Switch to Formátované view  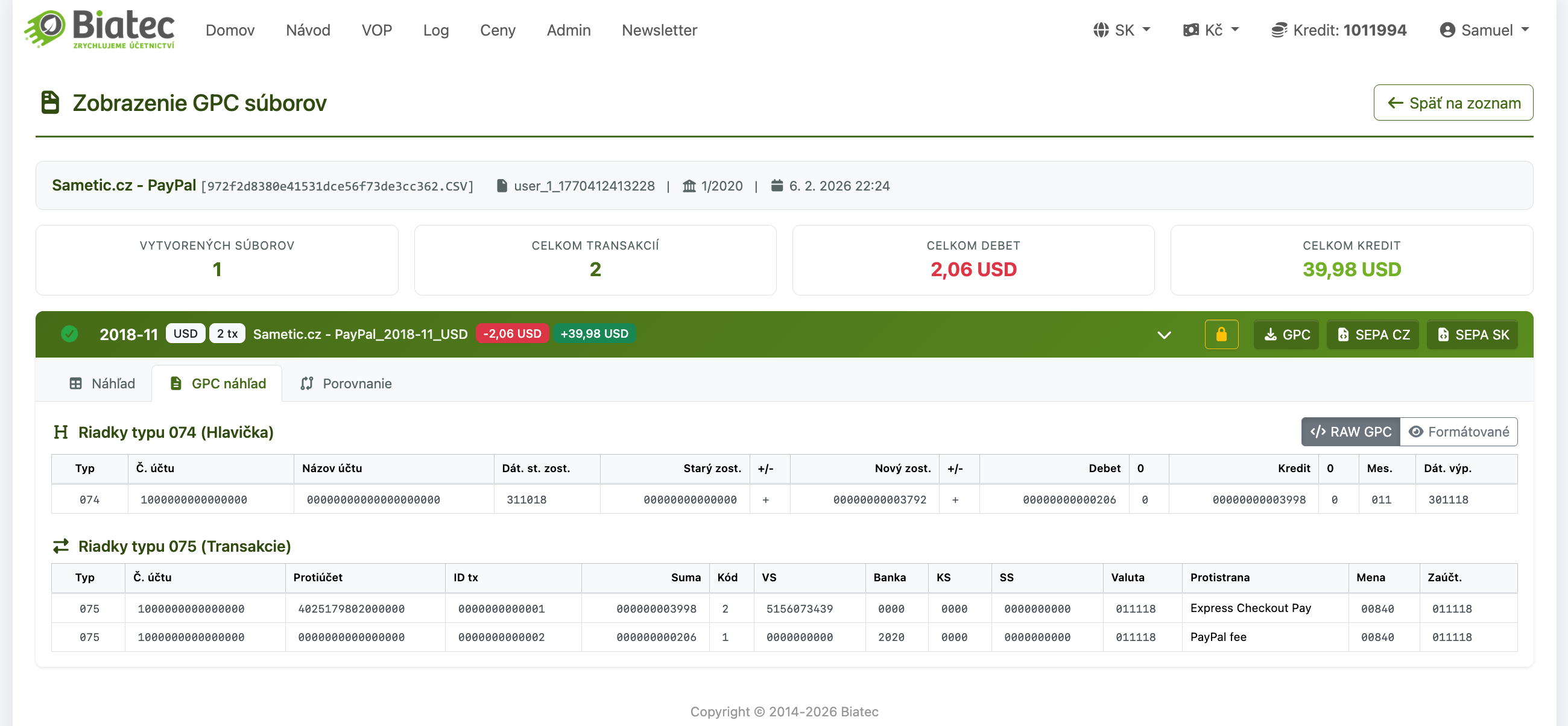pyautogui.click(x=1458, y=432)
